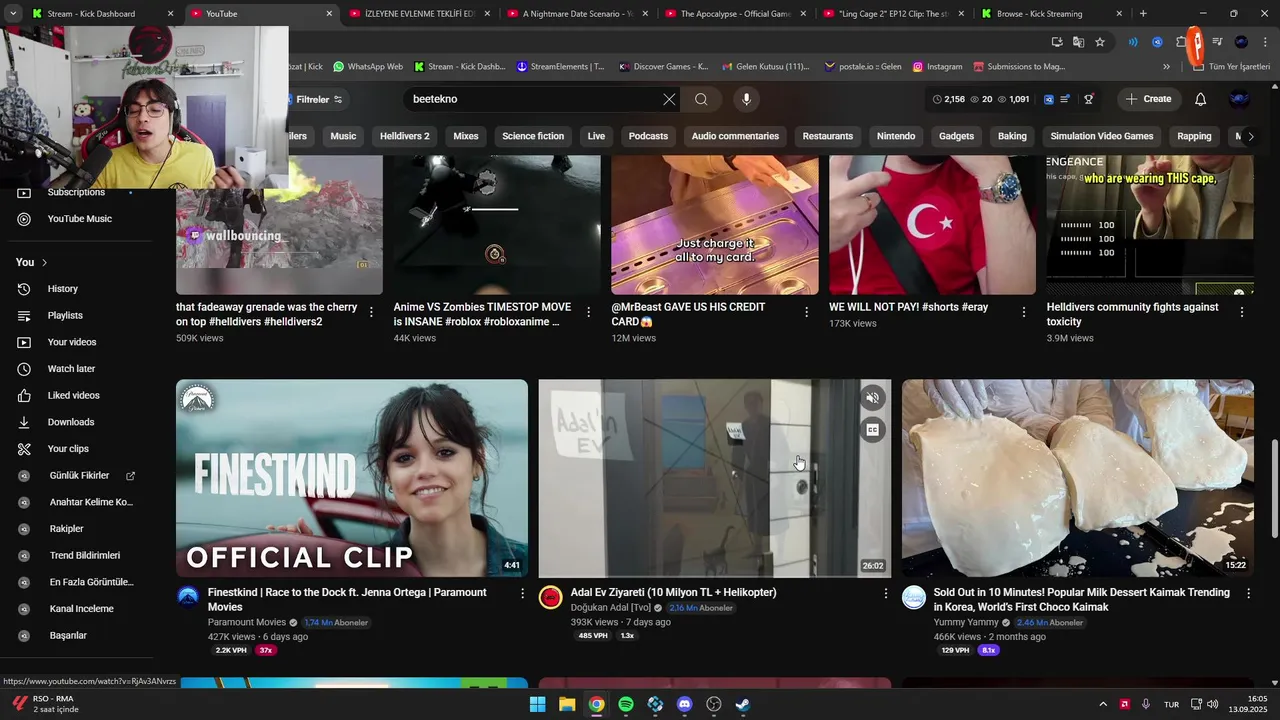The width and height of the screenshot is (1280, 720).
Task: Show hidden bookmarks with double chevron
Action: pyautogui.click(x=1166, y=66)
